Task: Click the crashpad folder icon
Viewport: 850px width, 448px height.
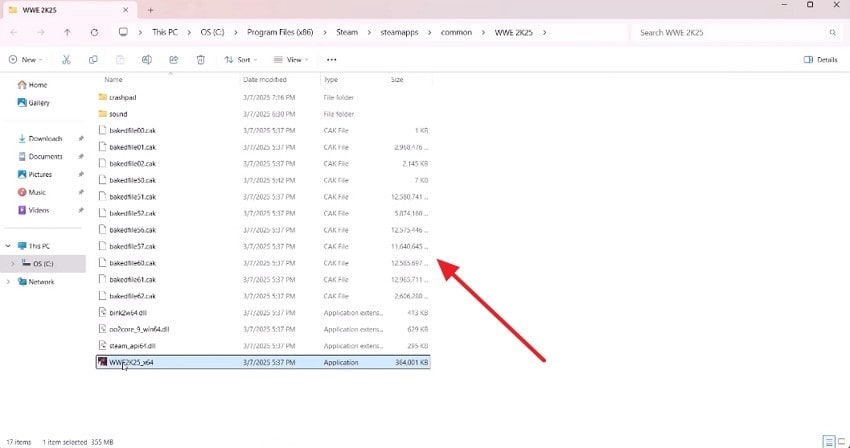Action: (102, 97)
